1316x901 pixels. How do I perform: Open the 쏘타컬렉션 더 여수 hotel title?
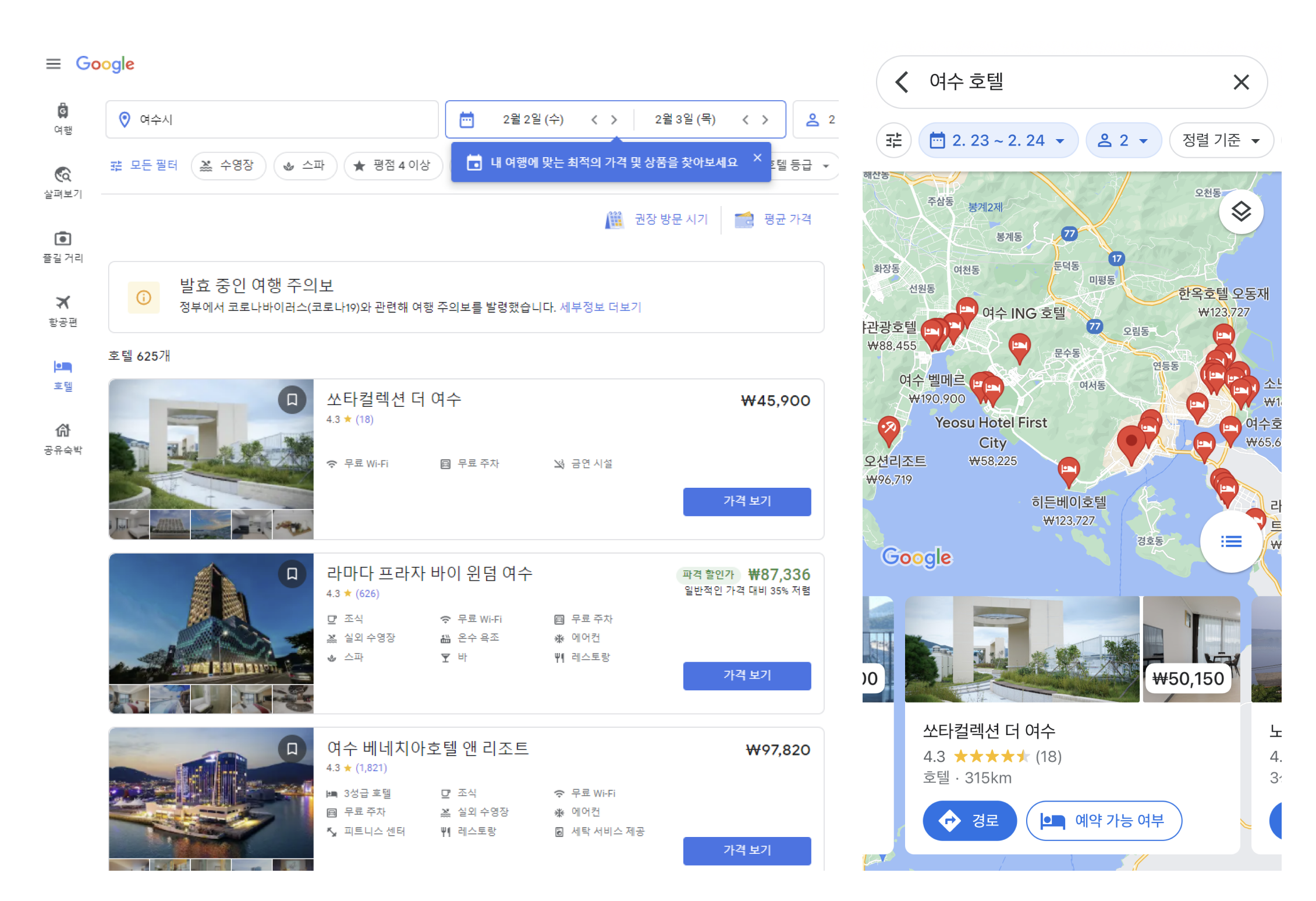click(x=393, y=399)
